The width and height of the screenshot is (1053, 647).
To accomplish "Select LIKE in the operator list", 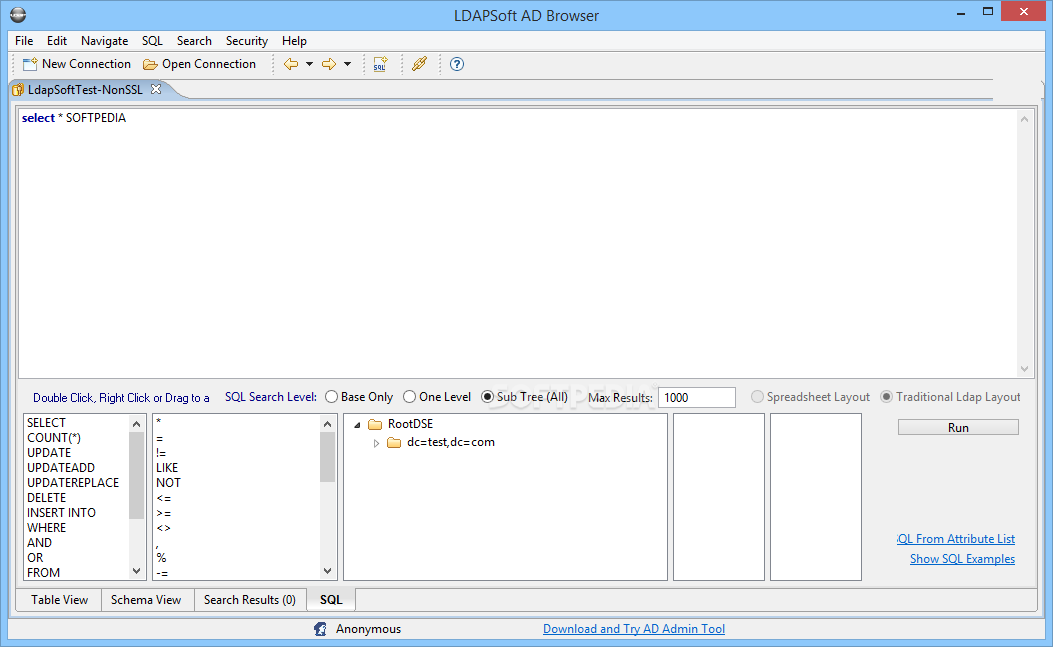I will pyautogui.click(x=167, y=468).
